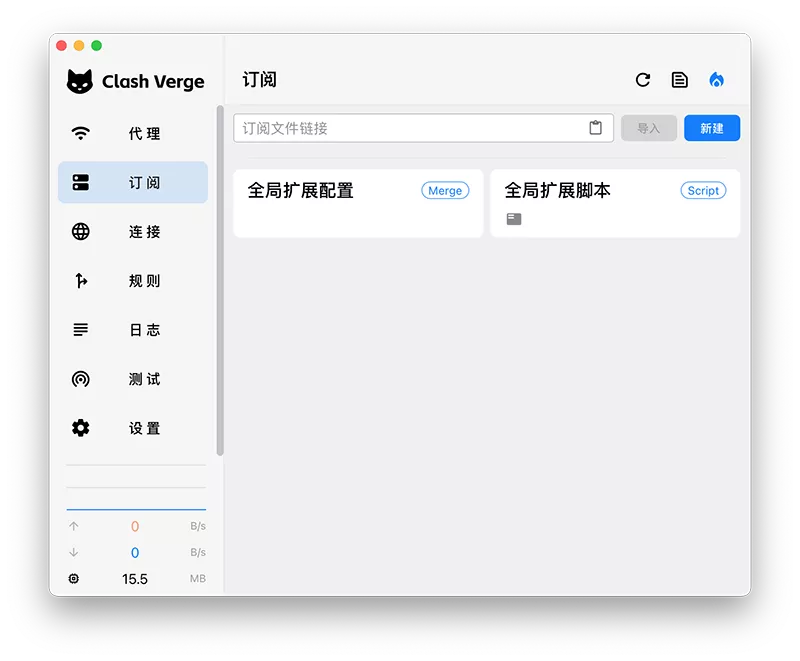The width and height of the screenshot is (800, 661).
Task: Click the server icon beside 订阅
Action: coord(81,183)
